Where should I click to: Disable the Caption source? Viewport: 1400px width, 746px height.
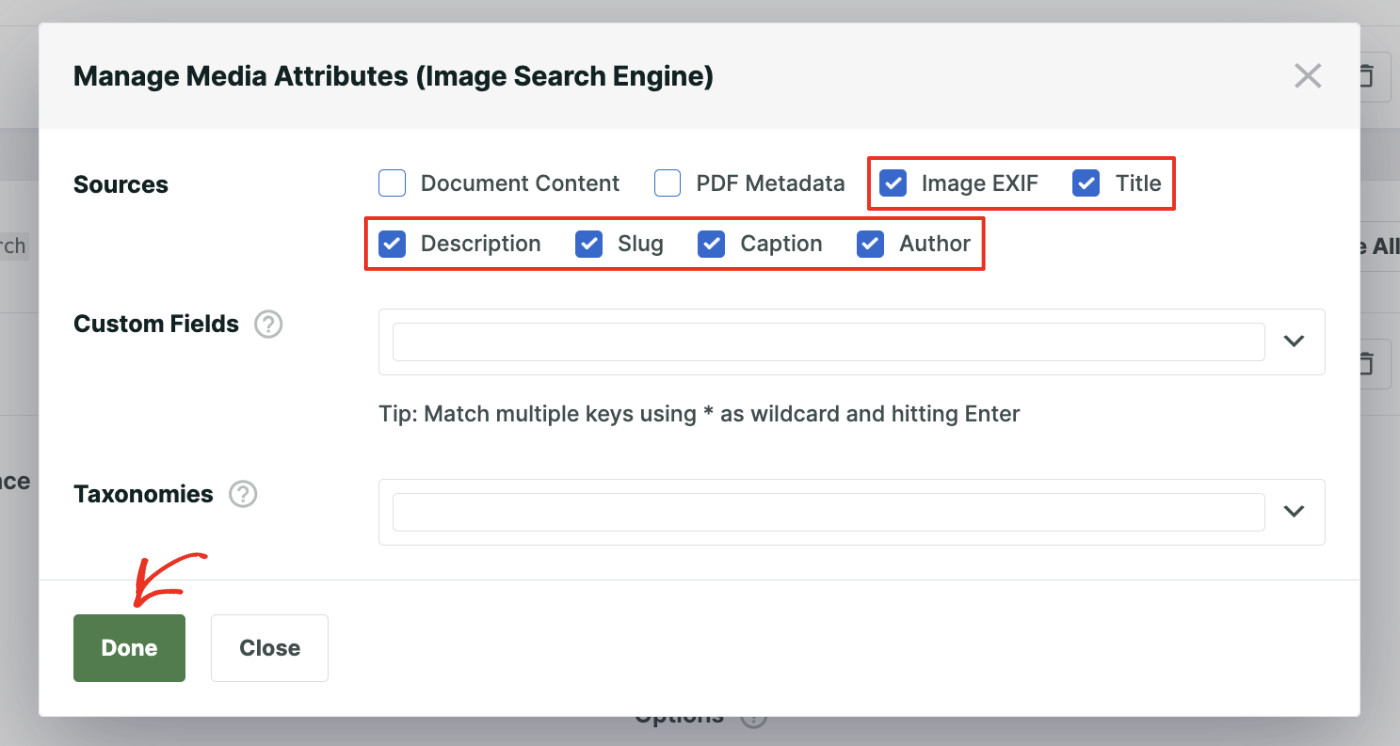tap(711, 243)
